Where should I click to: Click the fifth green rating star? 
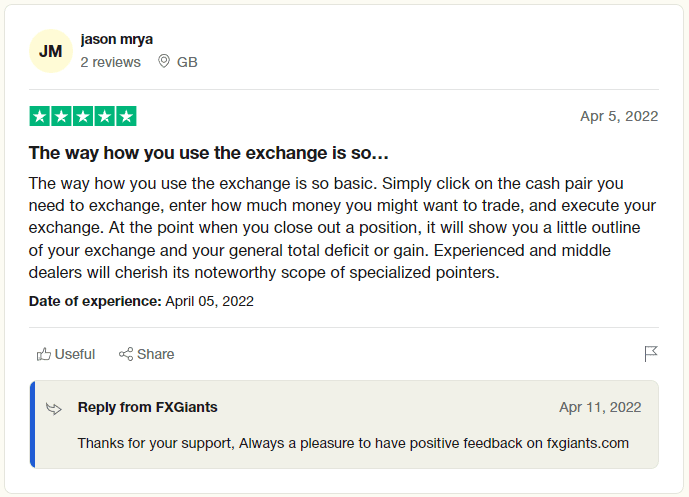(126, 116)
